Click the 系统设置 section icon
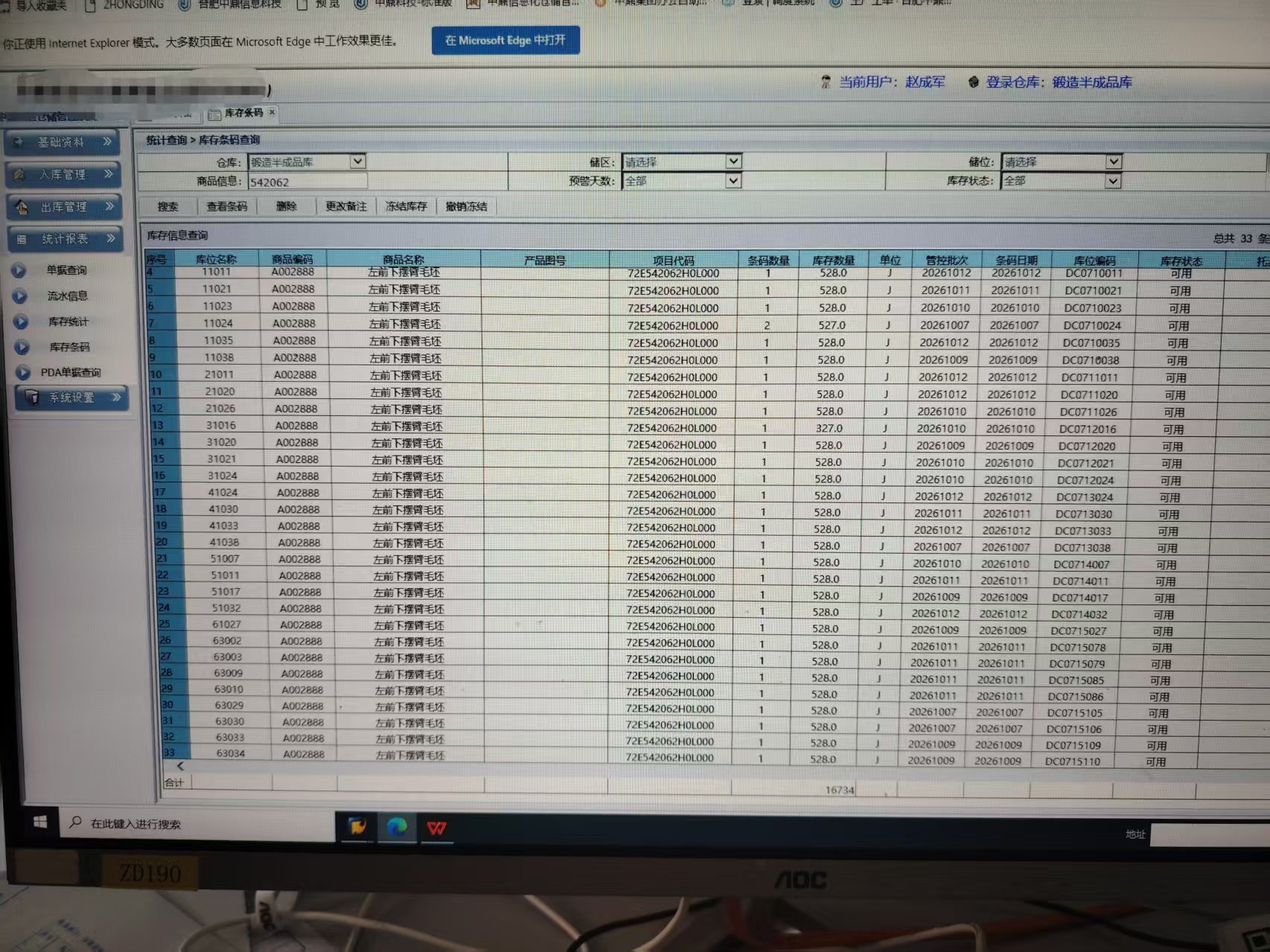Viewport: 1270px width, 952px height. [x=32, y=397]
